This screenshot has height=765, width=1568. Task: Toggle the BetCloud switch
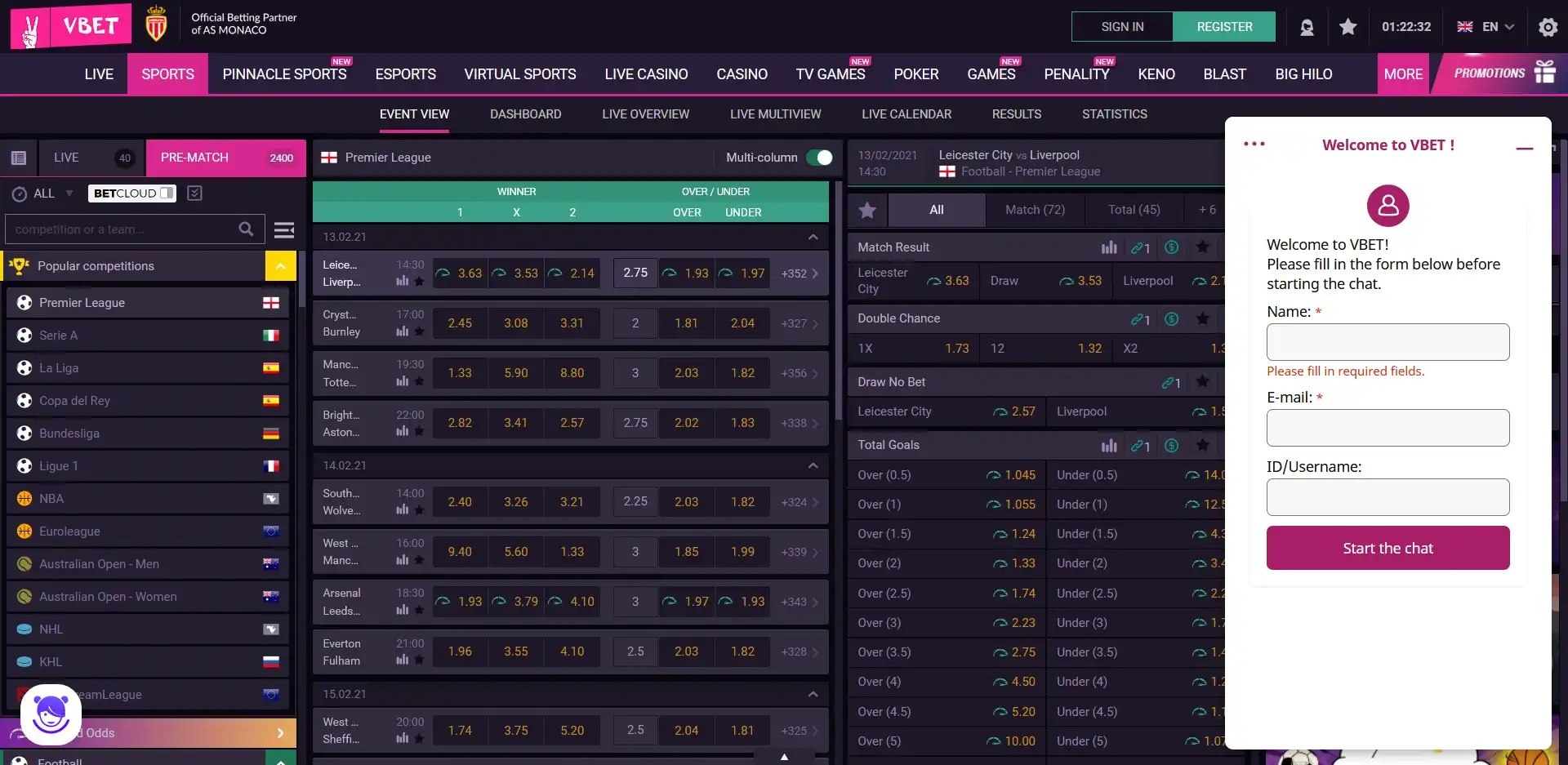point(167,193)
